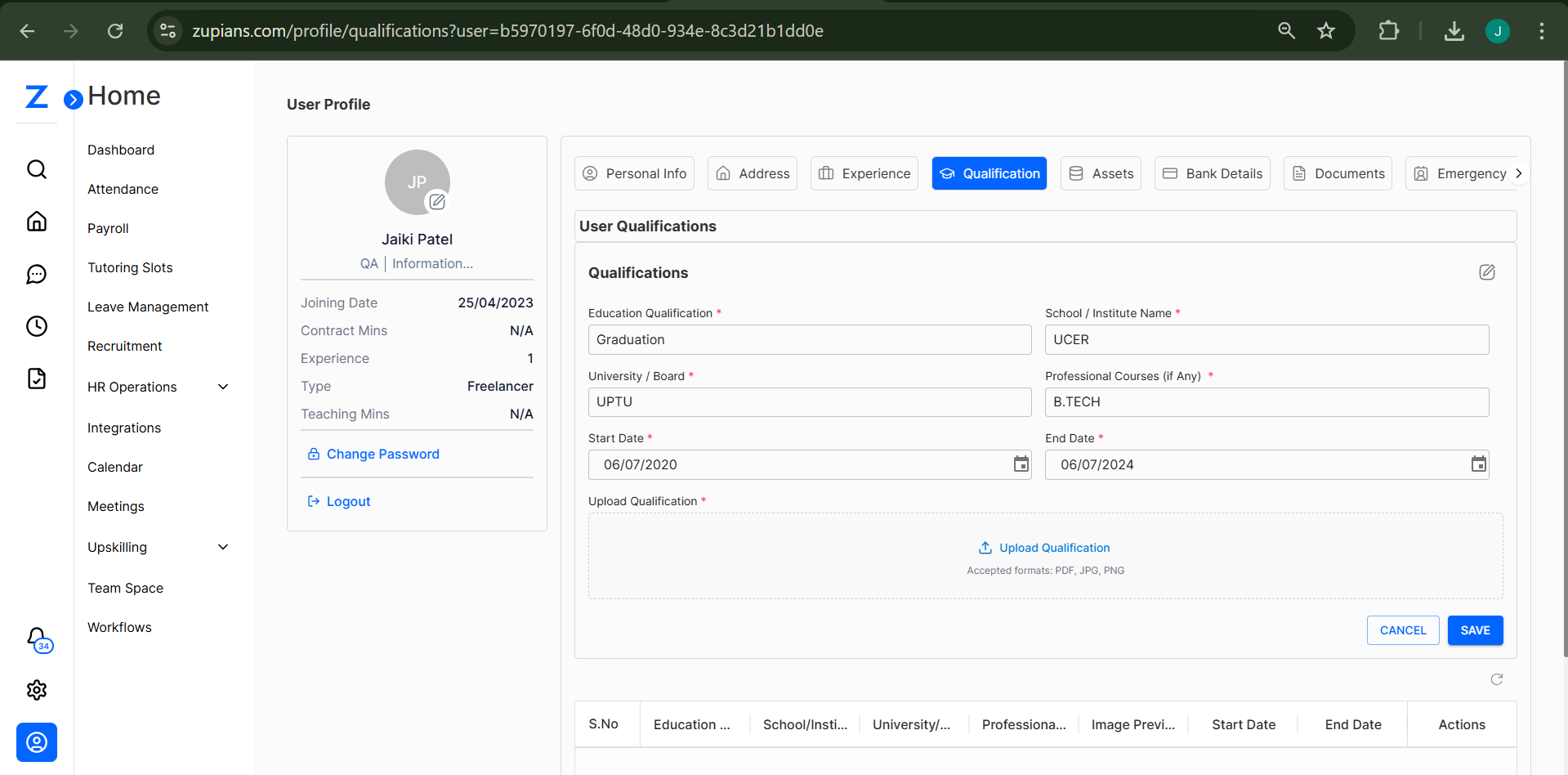Select Leave Management in side menu

pyautogui.click(x=148, y=307)
